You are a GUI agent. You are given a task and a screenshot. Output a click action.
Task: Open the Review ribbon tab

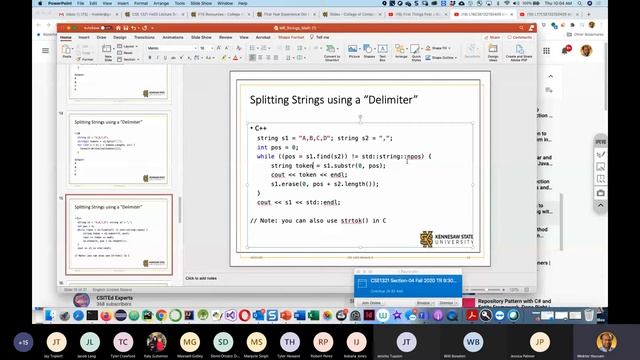pos(225,37)
